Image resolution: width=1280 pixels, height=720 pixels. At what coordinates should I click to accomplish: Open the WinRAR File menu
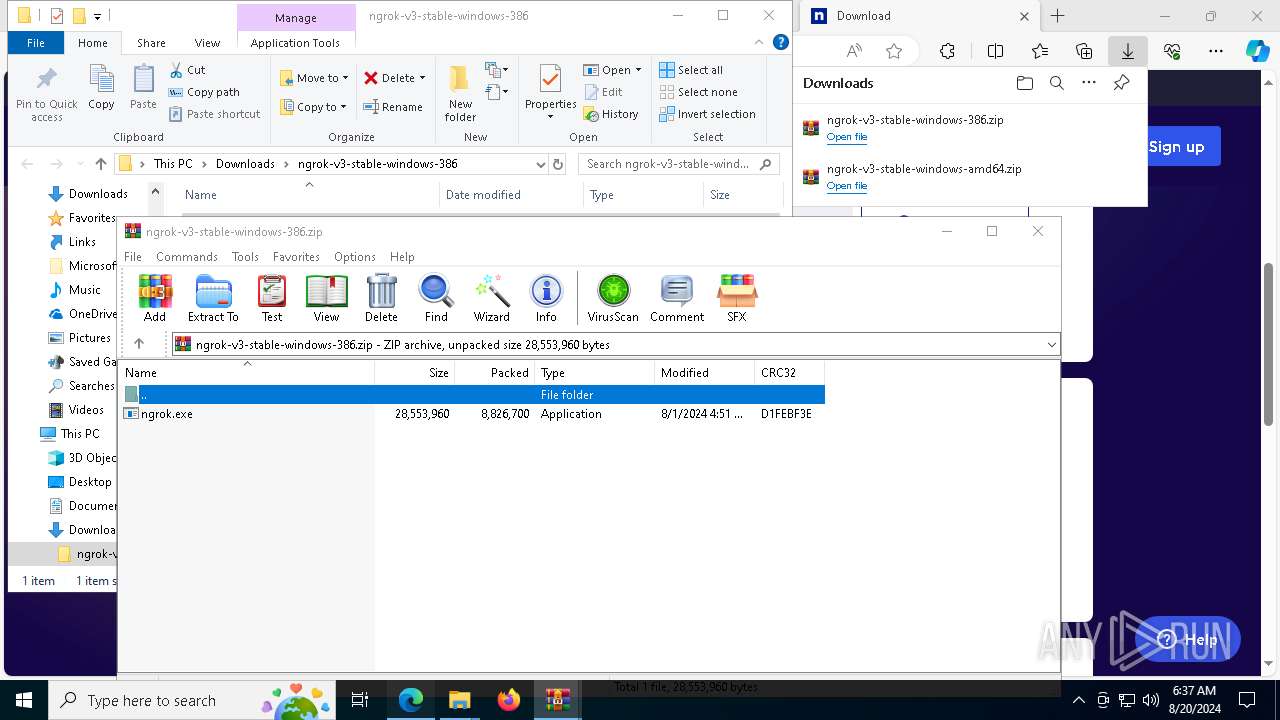click(132, 257)
